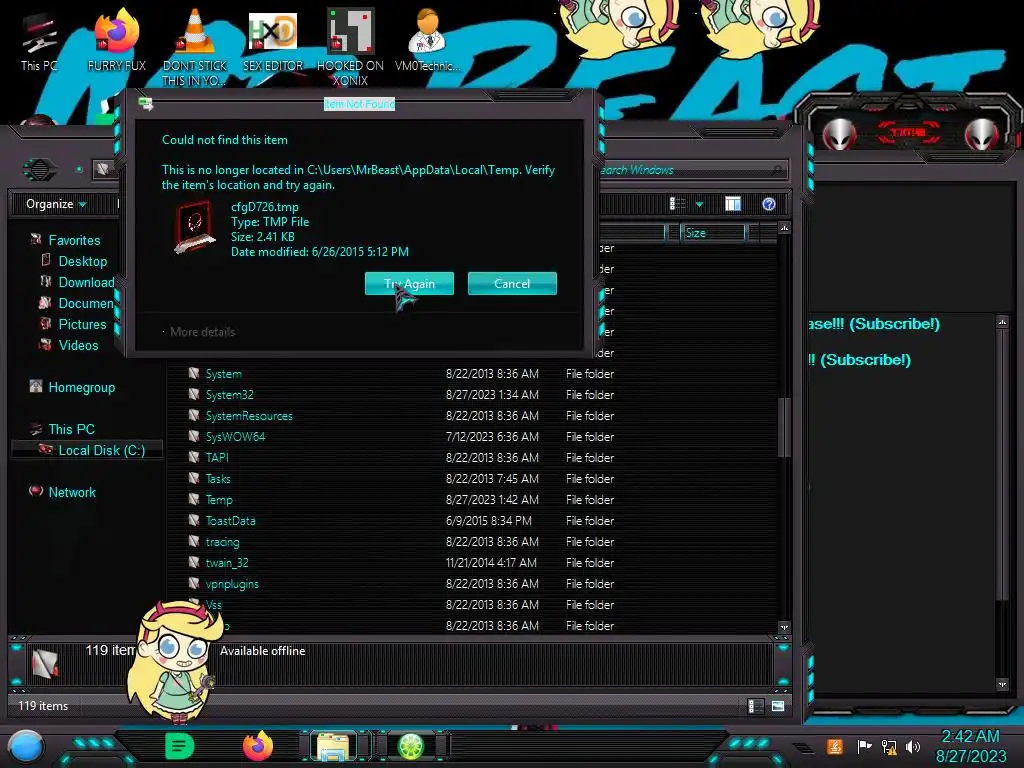Open the lime icon taskbar app

pos(411,746)
